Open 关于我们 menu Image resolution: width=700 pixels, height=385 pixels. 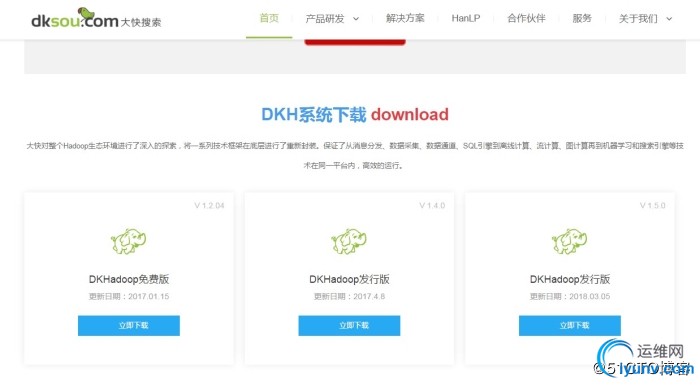tap(638, 19)
